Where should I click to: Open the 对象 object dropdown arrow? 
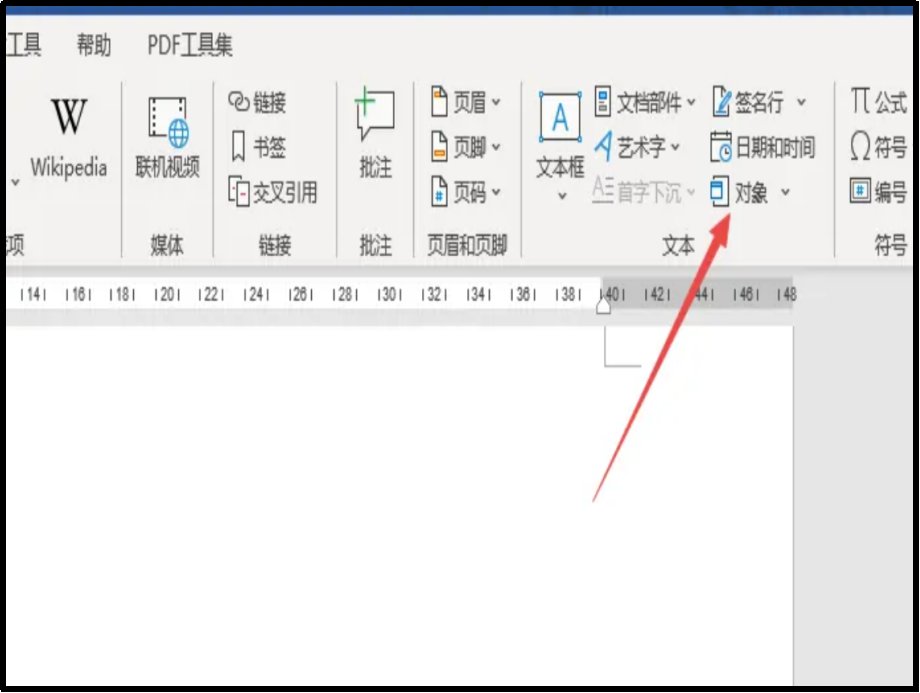pyautogui.click(x=786, y=194)
